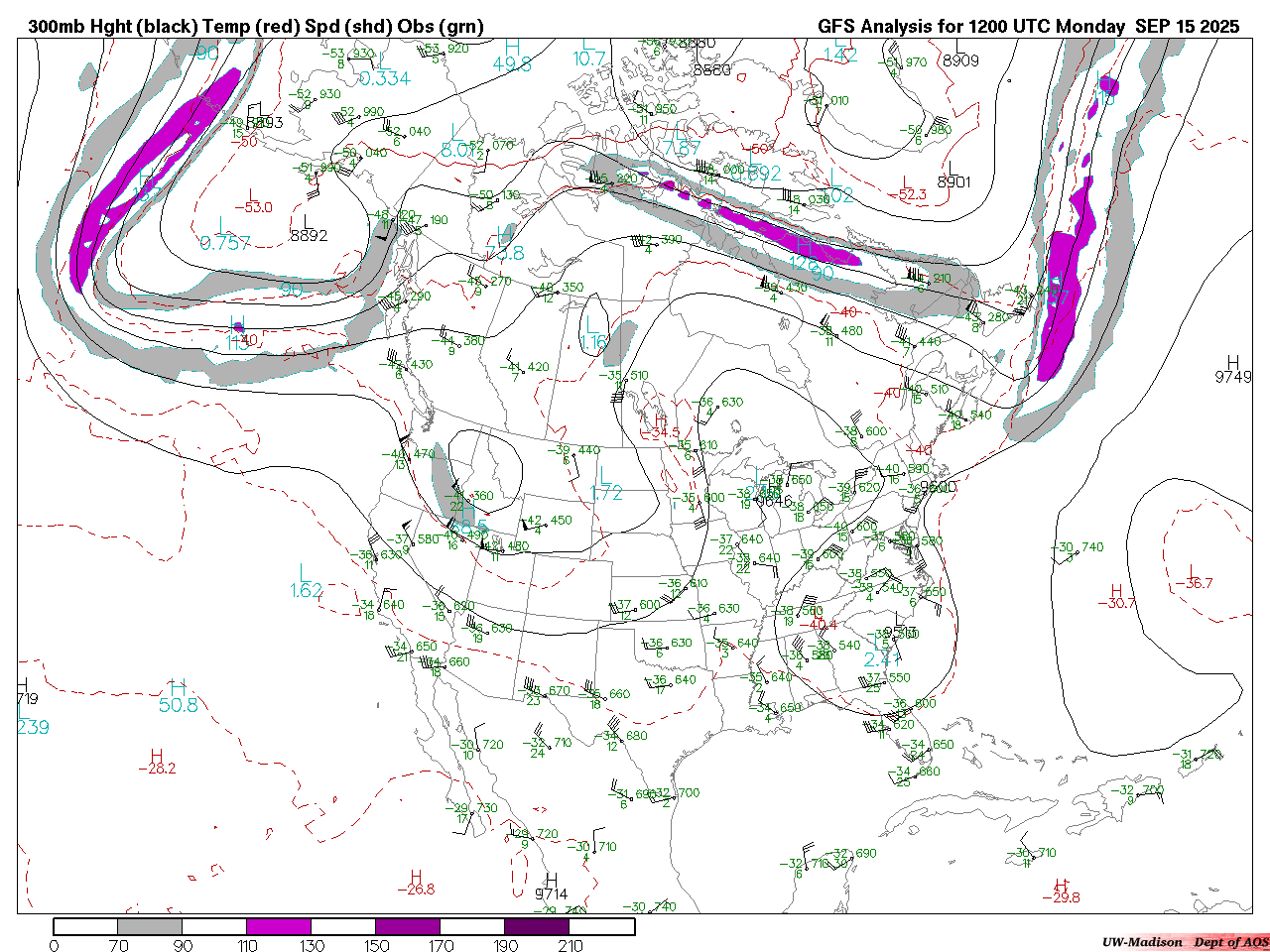Click the red H labeled -29.8

point(1061,885)
